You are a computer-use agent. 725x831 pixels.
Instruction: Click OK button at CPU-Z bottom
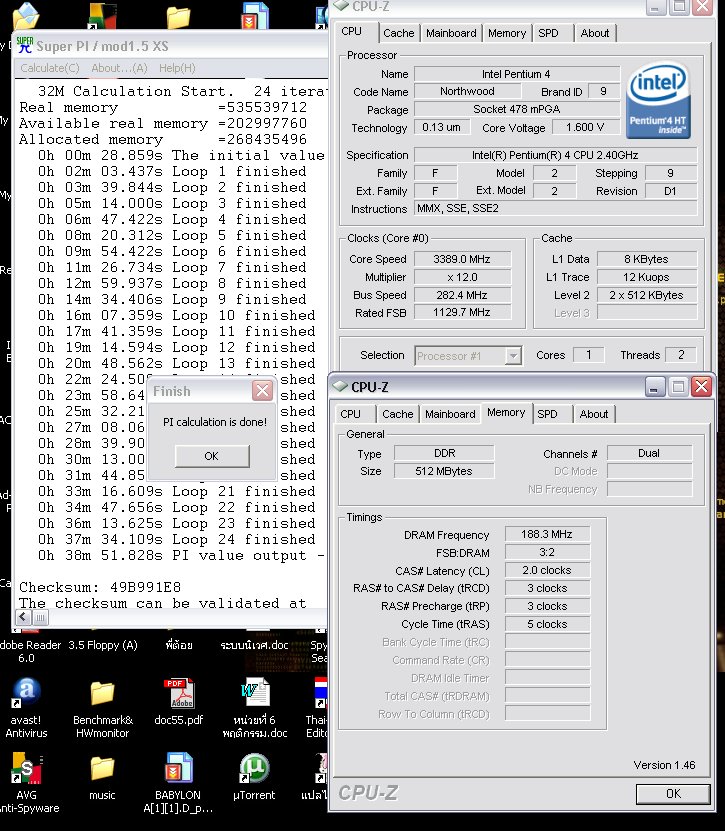pyautogui.click(x=673, y=793)
